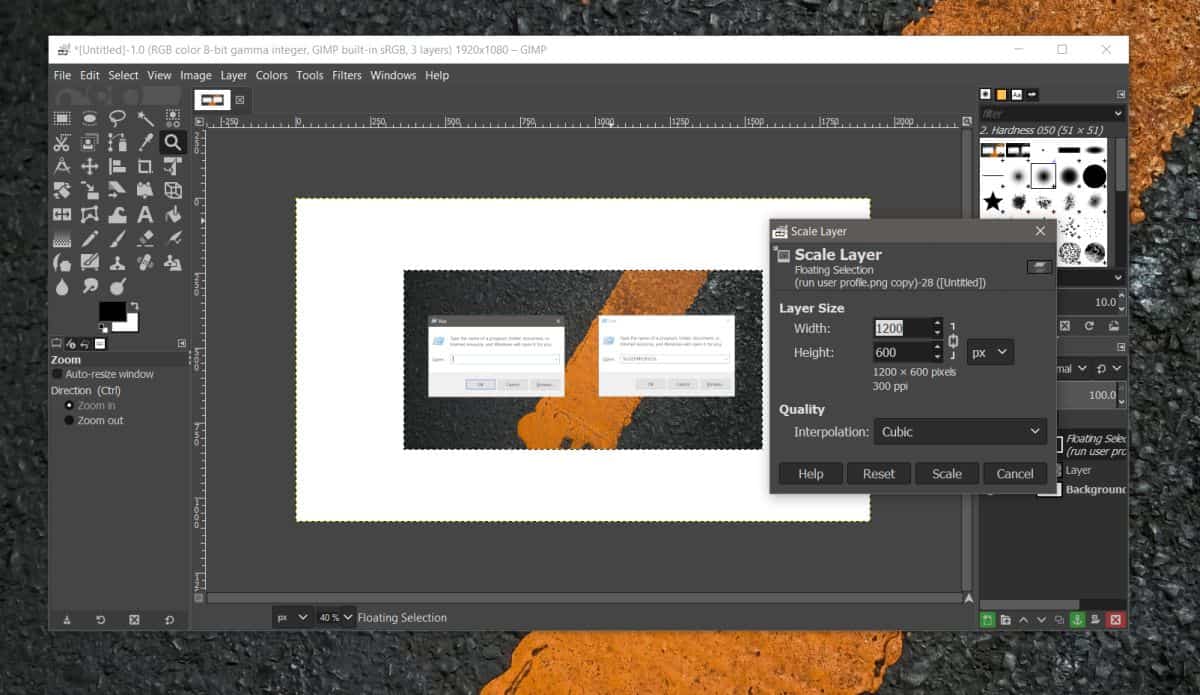The height and width of the screenshot is (695, 1200).
Task: Select the Fuzzy Select tool
Action: pyautogui.click(x=144, y=117)
